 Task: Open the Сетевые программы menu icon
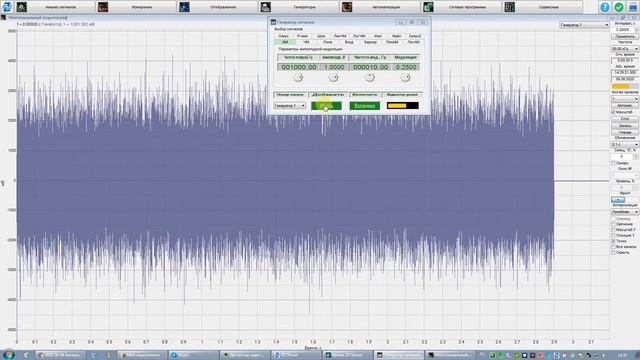pyautogui.click(x=428, y=7)
